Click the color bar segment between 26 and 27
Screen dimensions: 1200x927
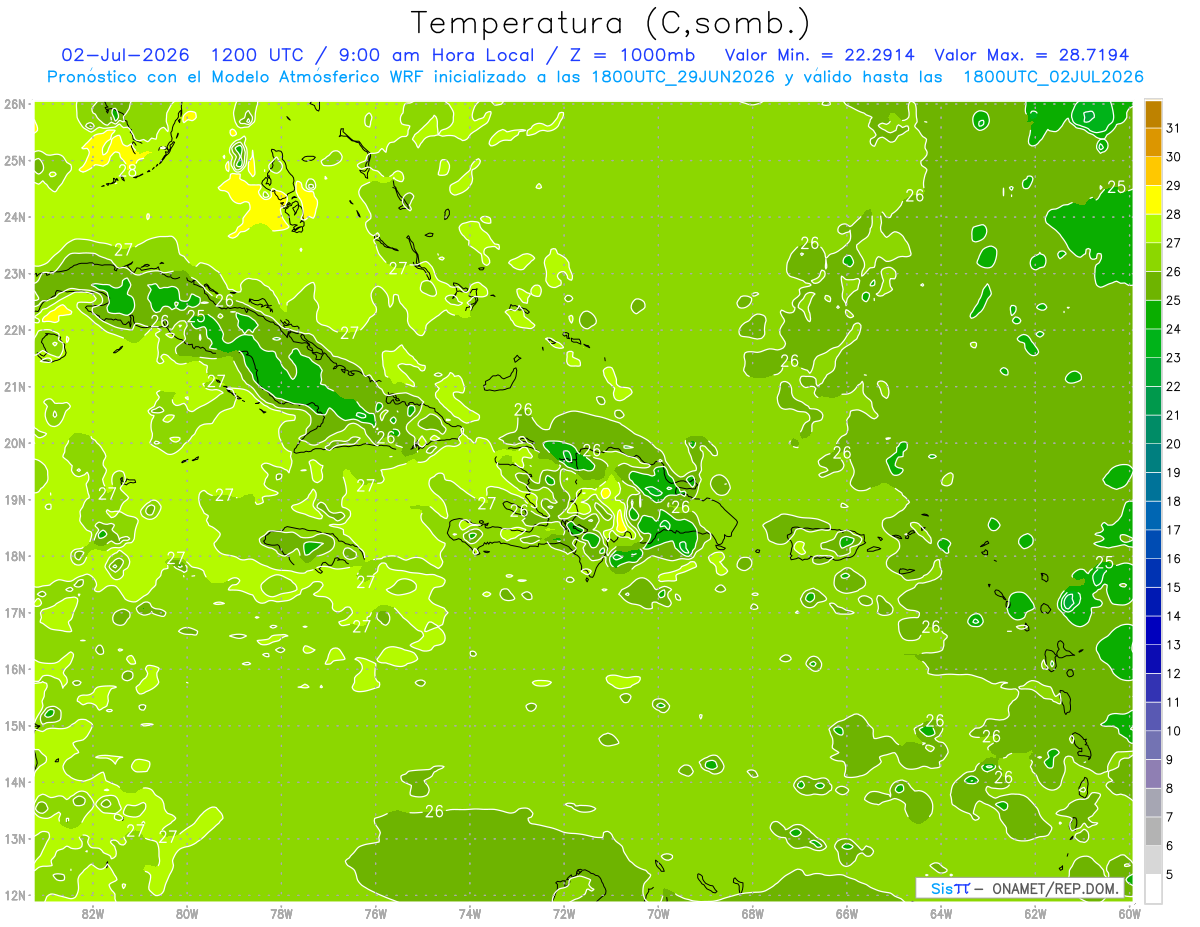coord(1153,258)
